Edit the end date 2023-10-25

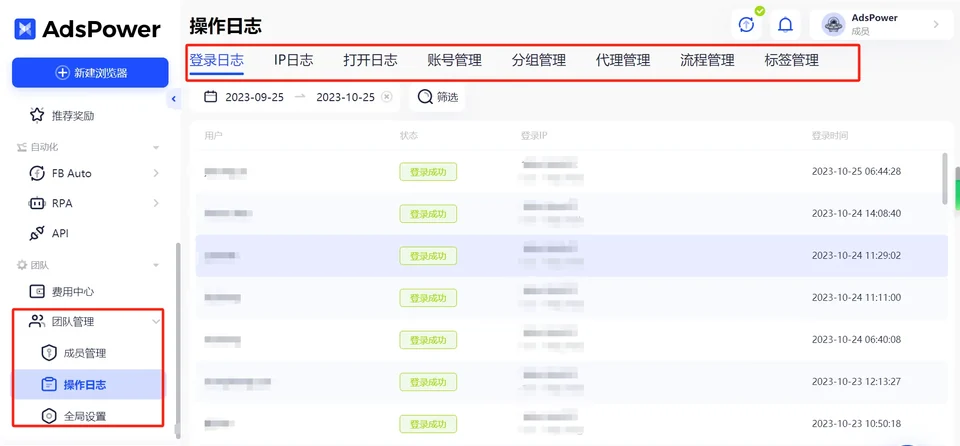coord(345,97)
